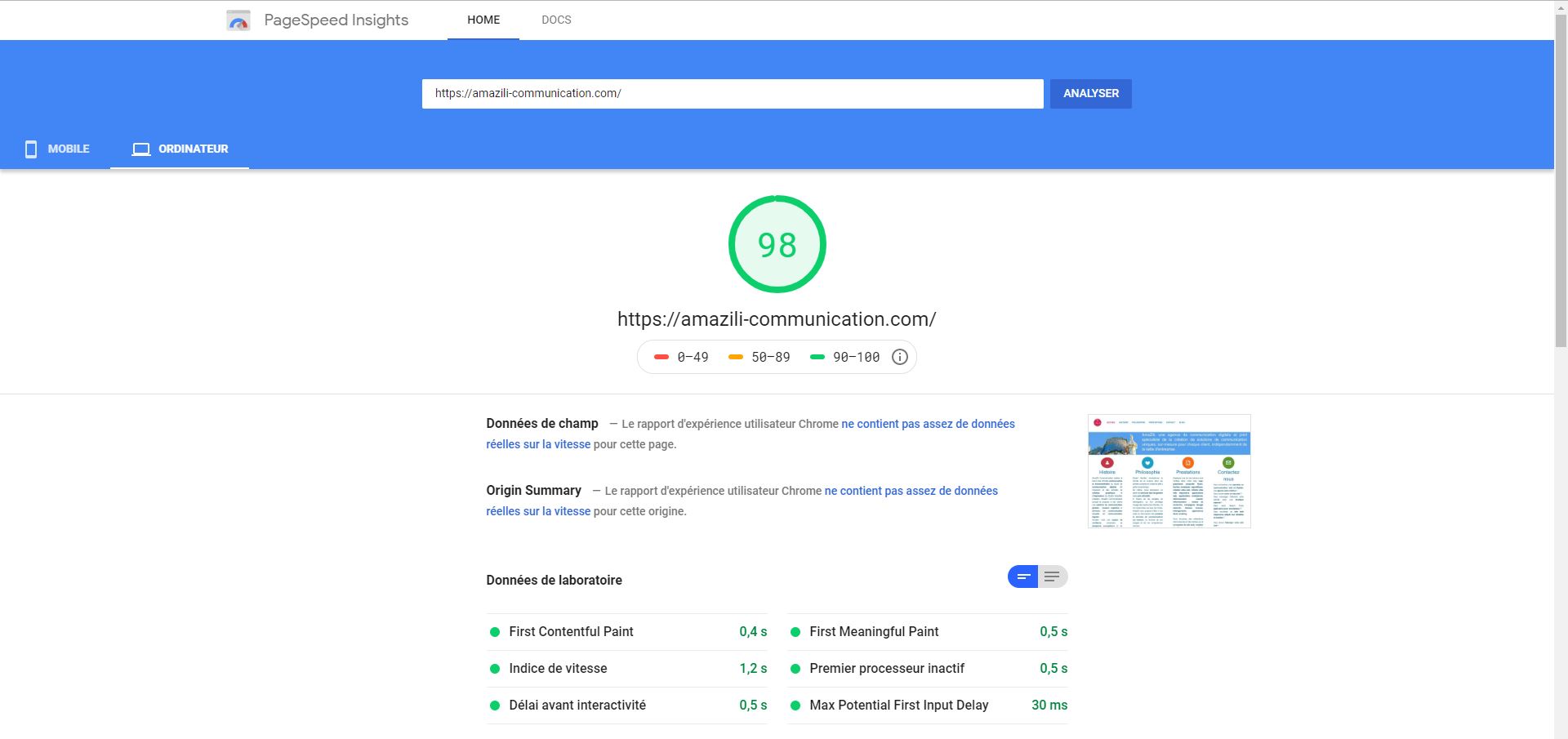Open 'ne contient pas assez de données' link in Origin Summary
This screenshot has width=1568, height=739.
pos(911,491)
